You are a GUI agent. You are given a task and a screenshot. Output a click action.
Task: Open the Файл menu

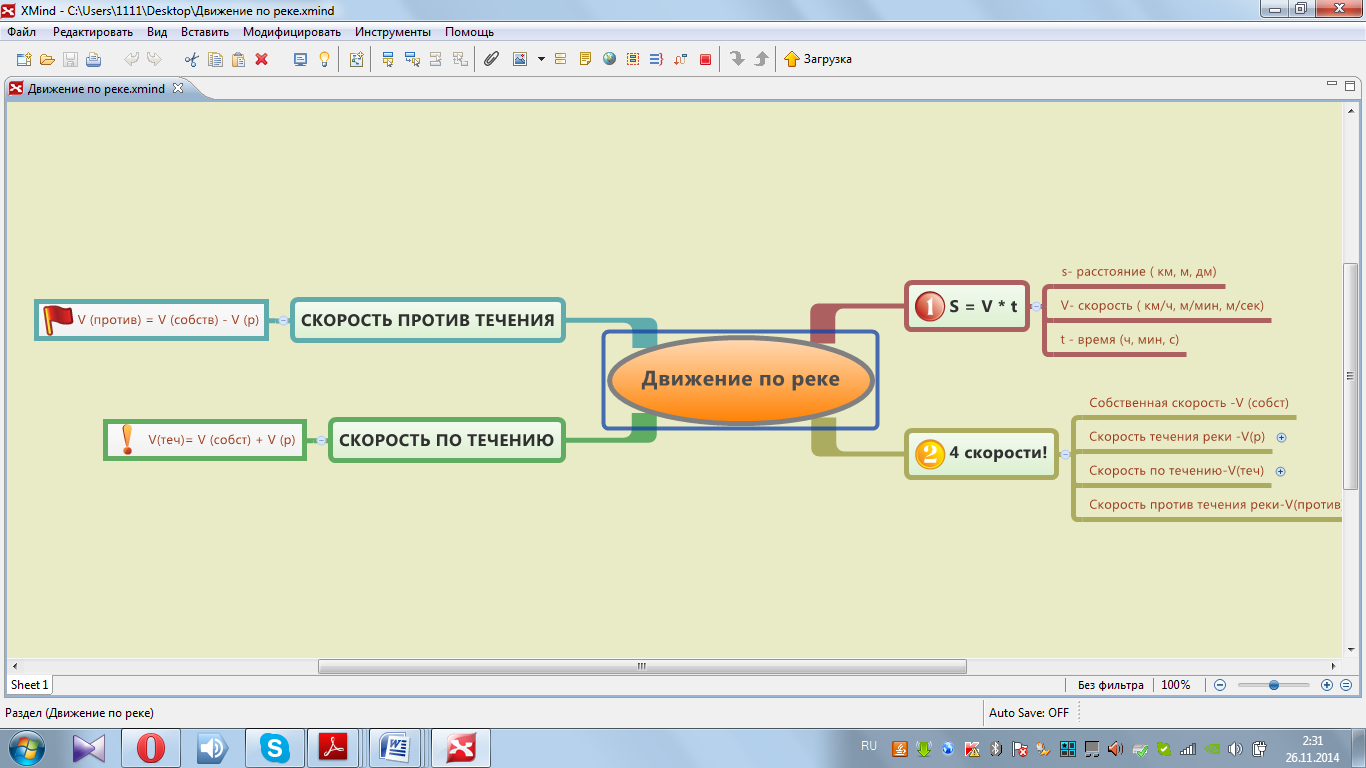pos(21,32)
